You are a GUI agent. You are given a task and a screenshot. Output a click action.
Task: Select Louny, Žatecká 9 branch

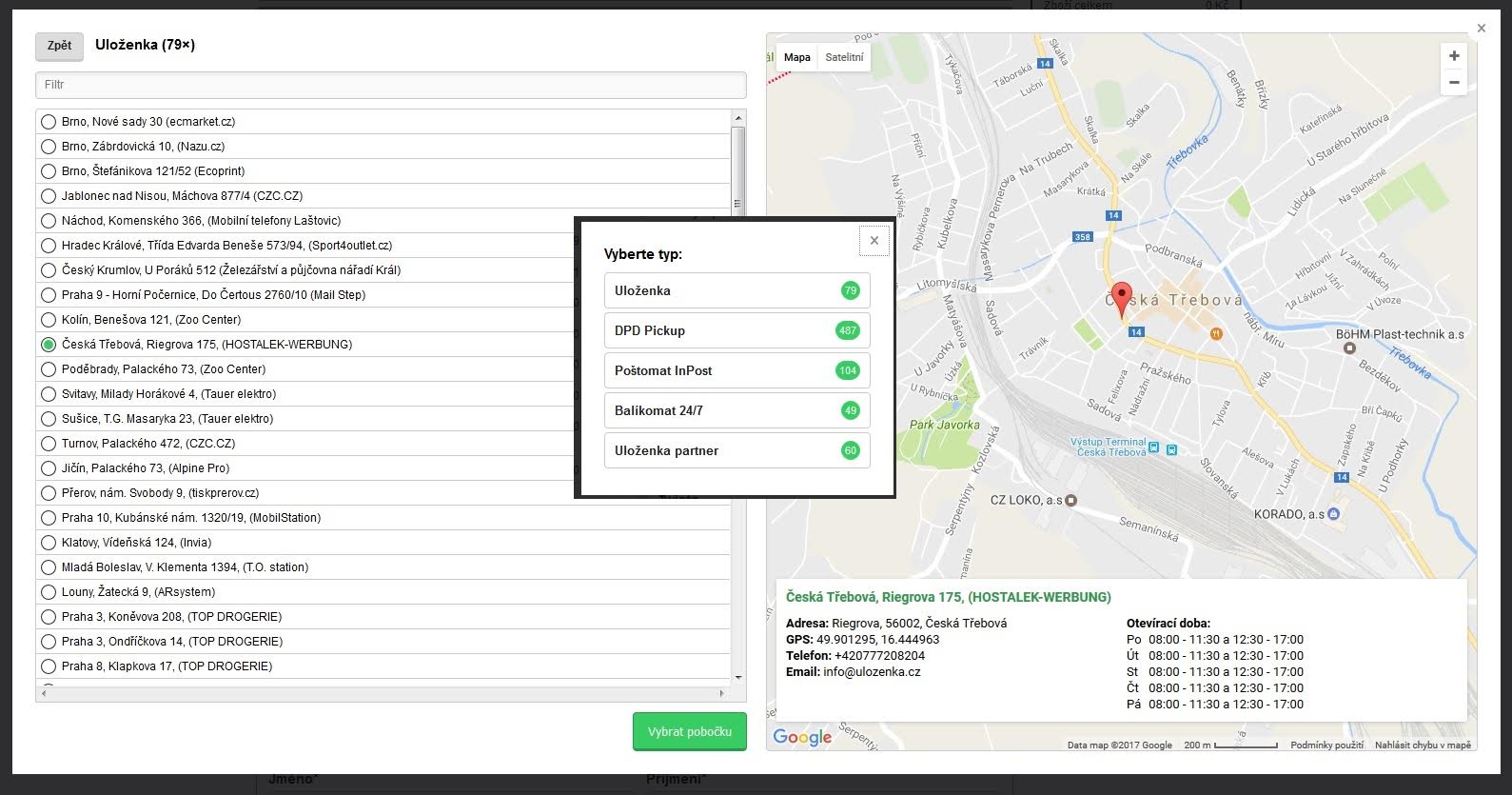(49, 592)
